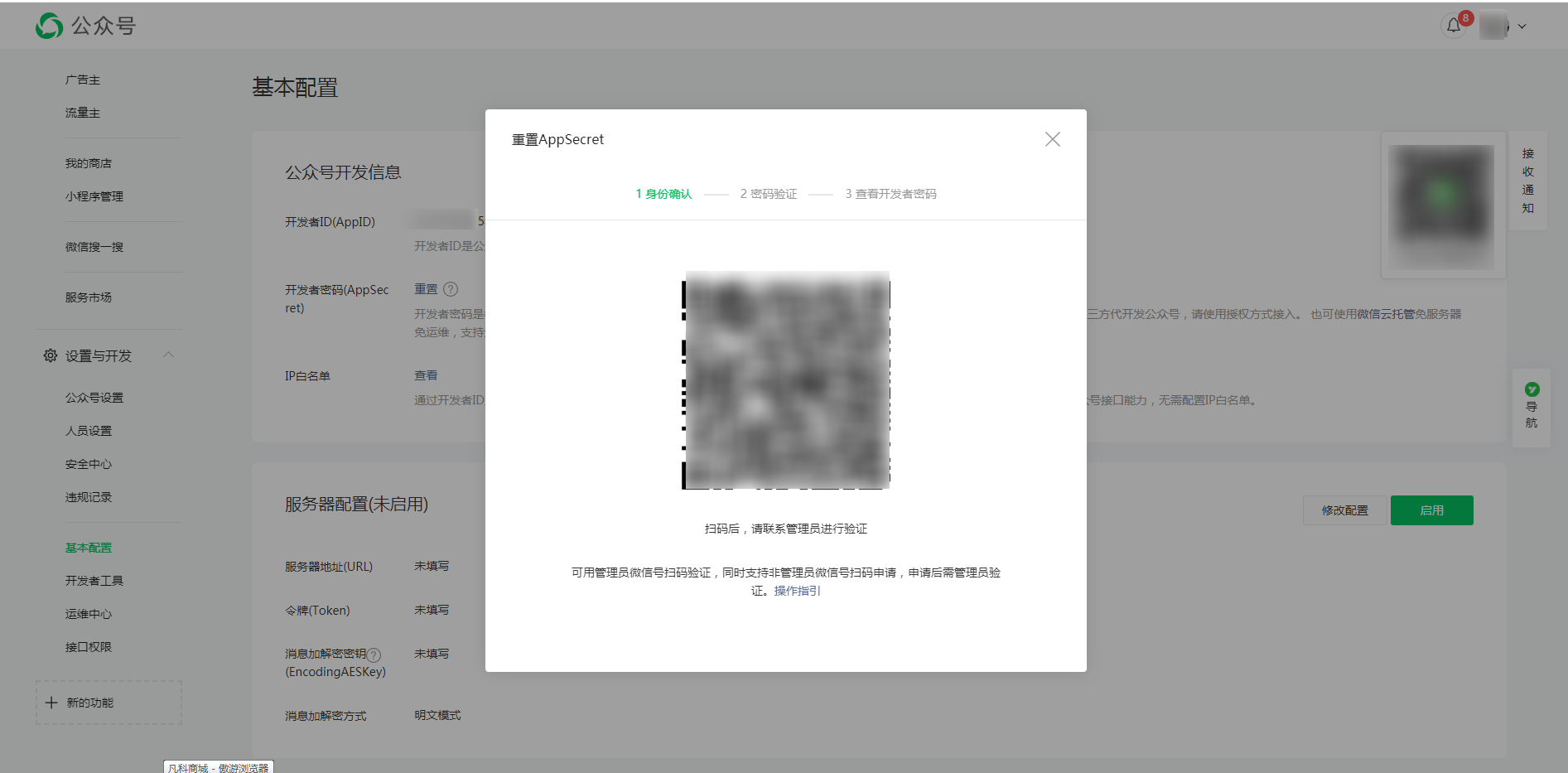The image size is (1568, 773).
Task: Click the green 导航 check icon
Action: tap(1532, 389)
